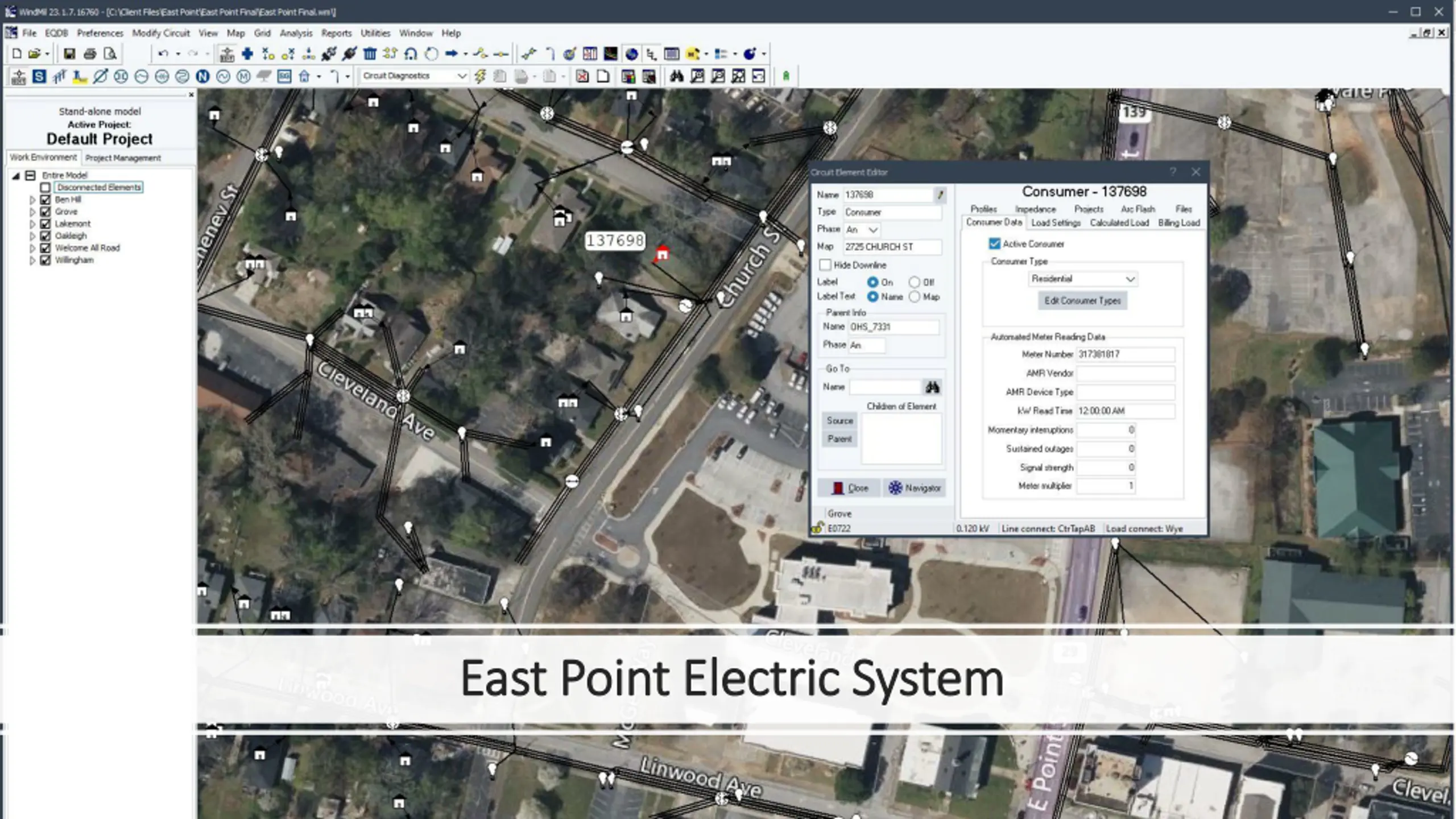Viewport: 1456px width, 819px height.
Task: Click the lightning bolt run diagnostics icon
Action: coord(480,76)
